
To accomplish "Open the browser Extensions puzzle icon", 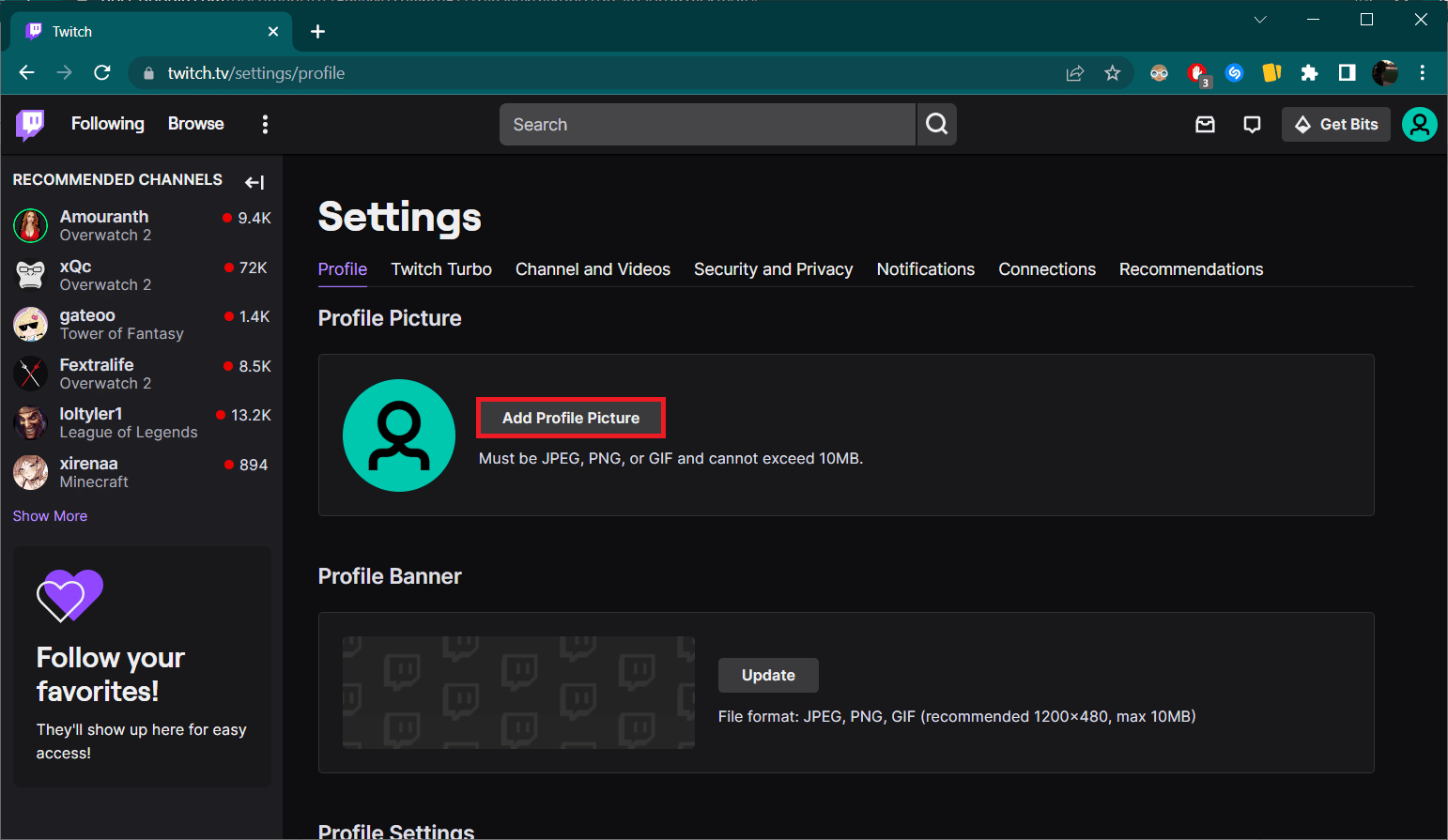I will 1309,73.
